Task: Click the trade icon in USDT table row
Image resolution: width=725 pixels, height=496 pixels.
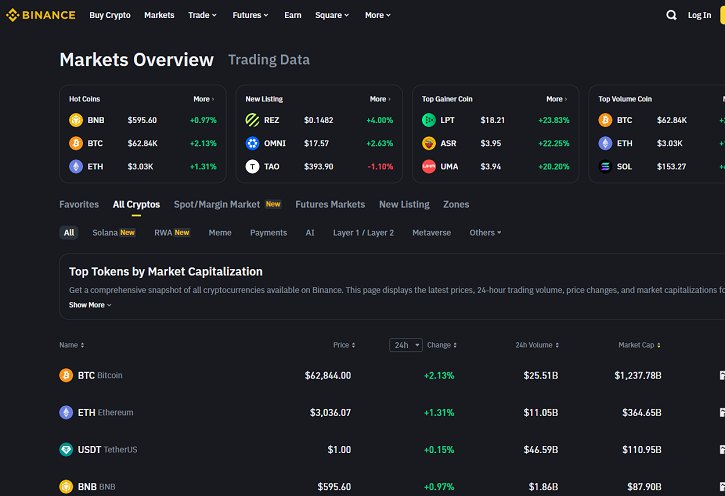Action: click(722, 449)
